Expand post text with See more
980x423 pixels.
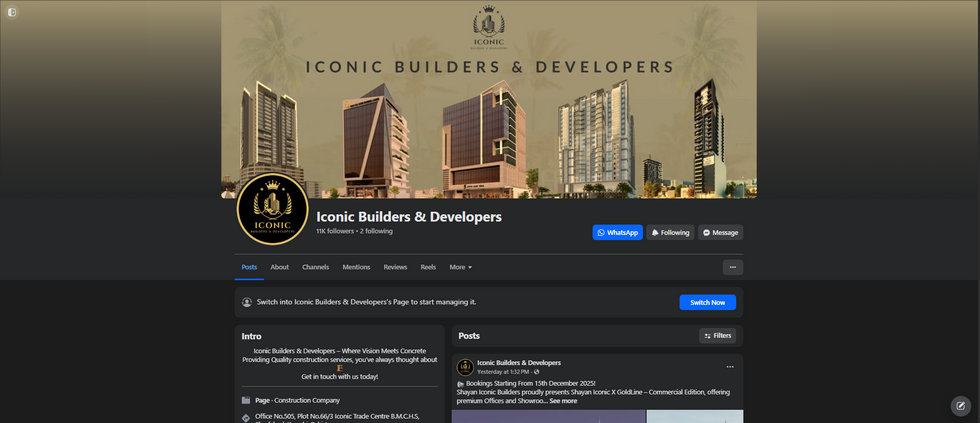coord(563,401)
